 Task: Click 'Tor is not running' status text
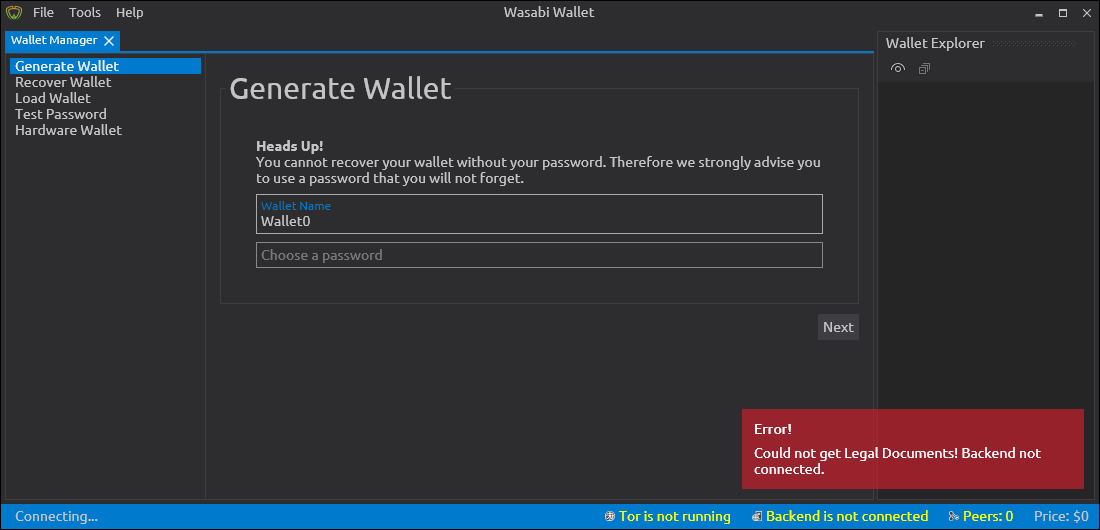pyautogui.click(x=675, y=517)
